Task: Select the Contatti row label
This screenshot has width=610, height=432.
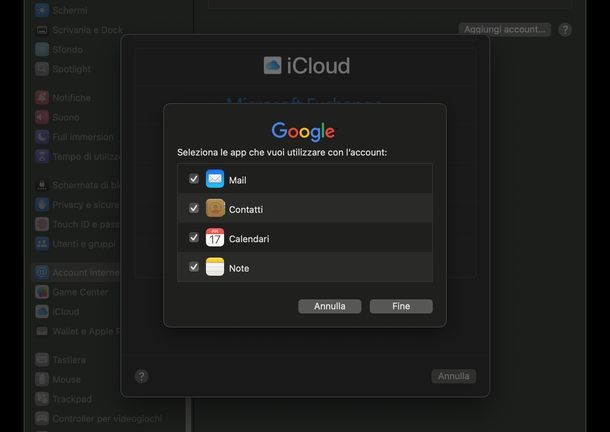Action: point(246,209)
